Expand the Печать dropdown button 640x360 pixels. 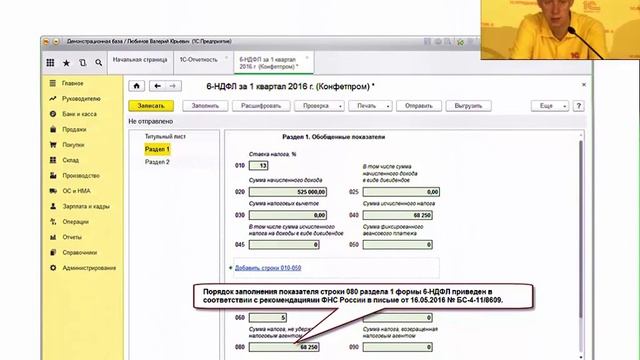370,106
